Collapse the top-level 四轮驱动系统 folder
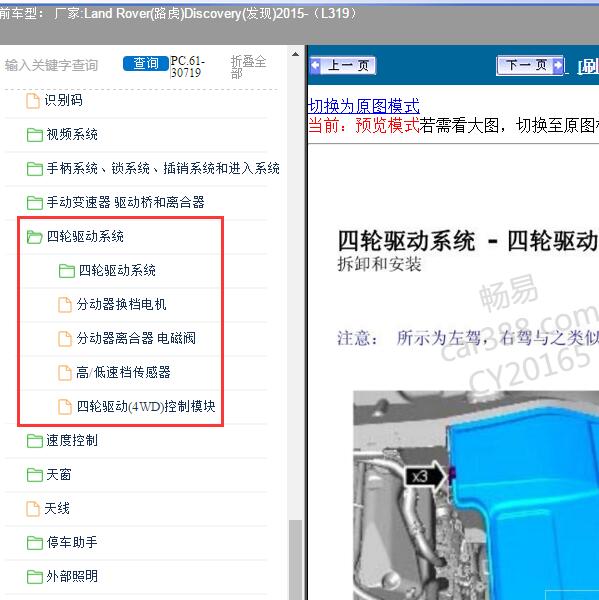The image size is (599, 600). pos(85,236)
